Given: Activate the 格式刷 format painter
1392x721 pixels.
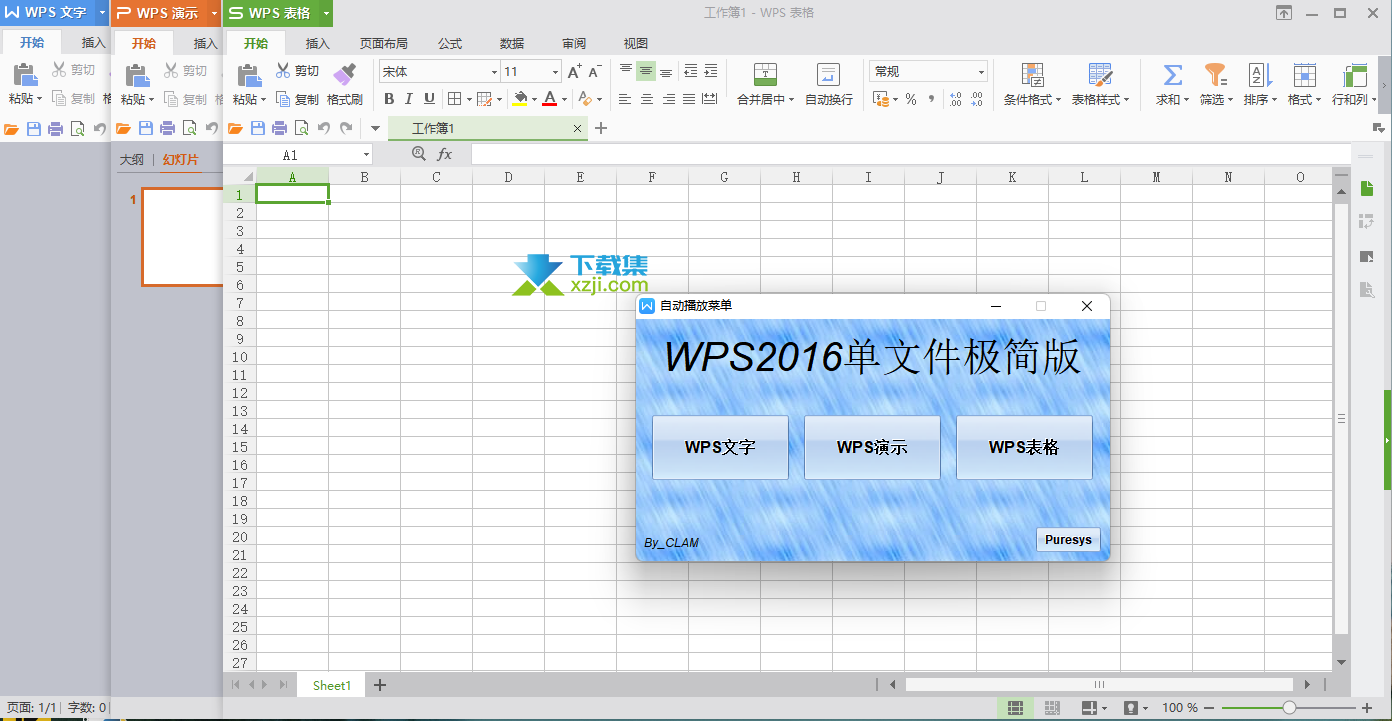Looking at the screenshot, I should pyautogui.click(x=344, y=84).
